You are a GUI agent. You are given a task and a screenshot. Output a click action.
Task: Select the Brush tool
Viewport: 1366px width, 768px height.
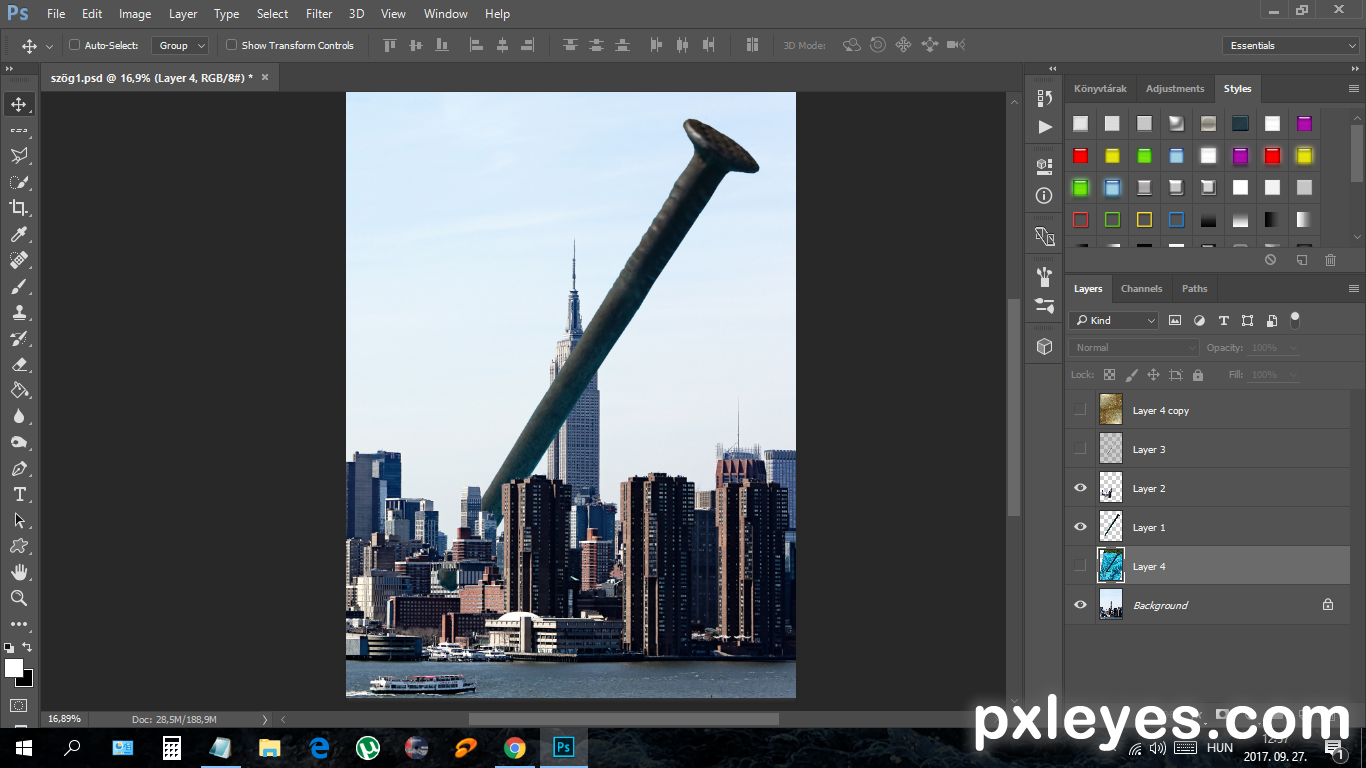point(18,286)
